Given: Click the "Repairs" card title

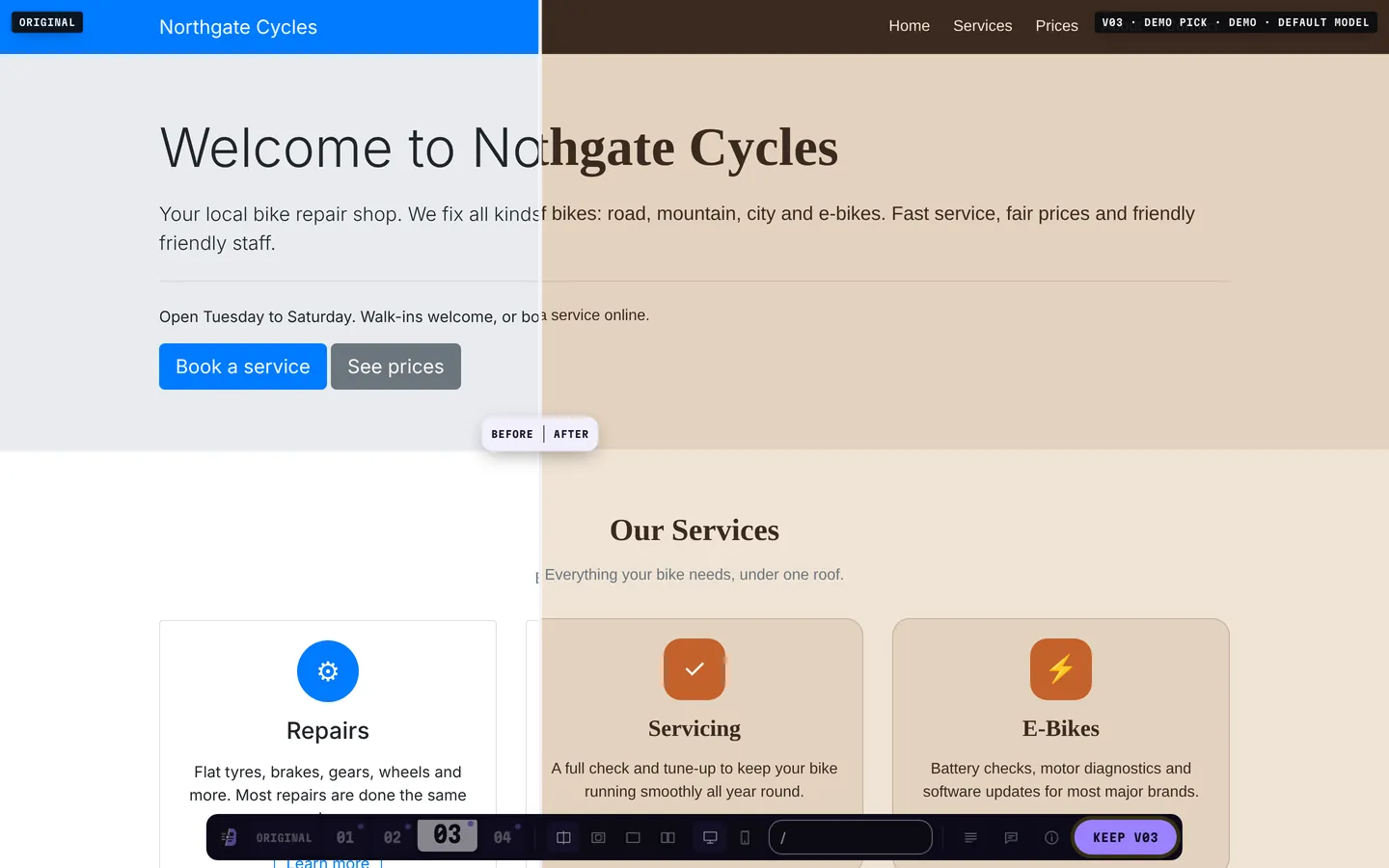Looking at the screenshot, I should 328,731.
